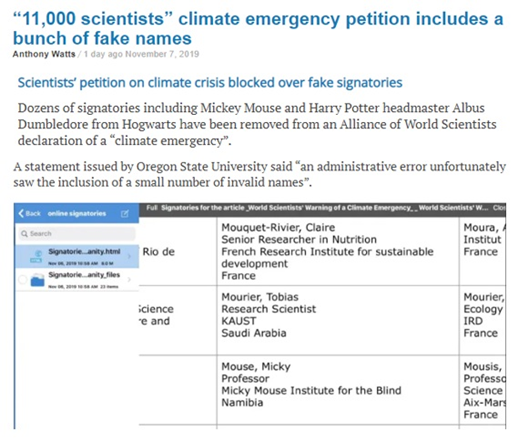The image size is (518, 442).
Task: Open 'Scientists' petition on climate crisis blocked' link
Action: [210, 83]
